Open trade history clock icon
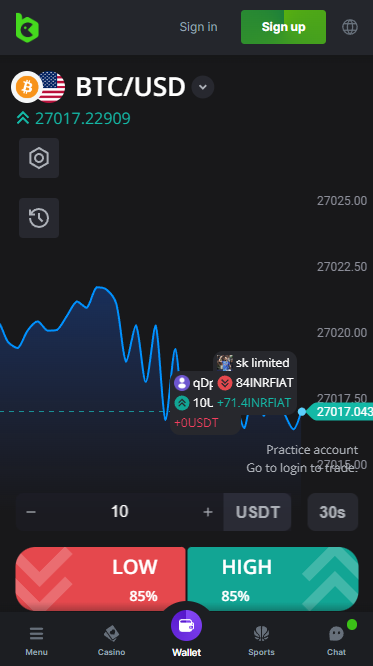 [39, 218]
